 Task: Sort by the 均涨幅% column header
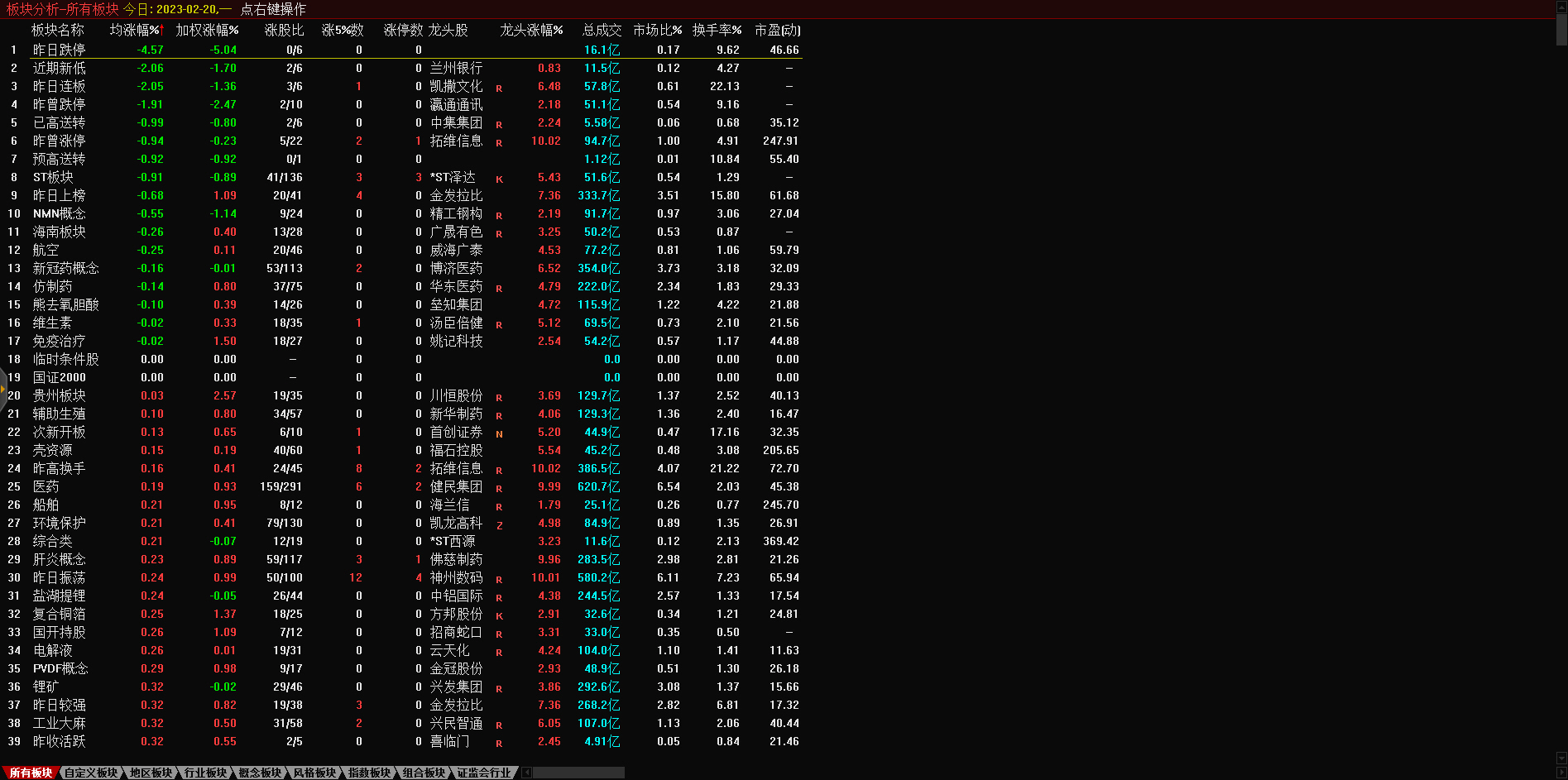click(136, 30)
